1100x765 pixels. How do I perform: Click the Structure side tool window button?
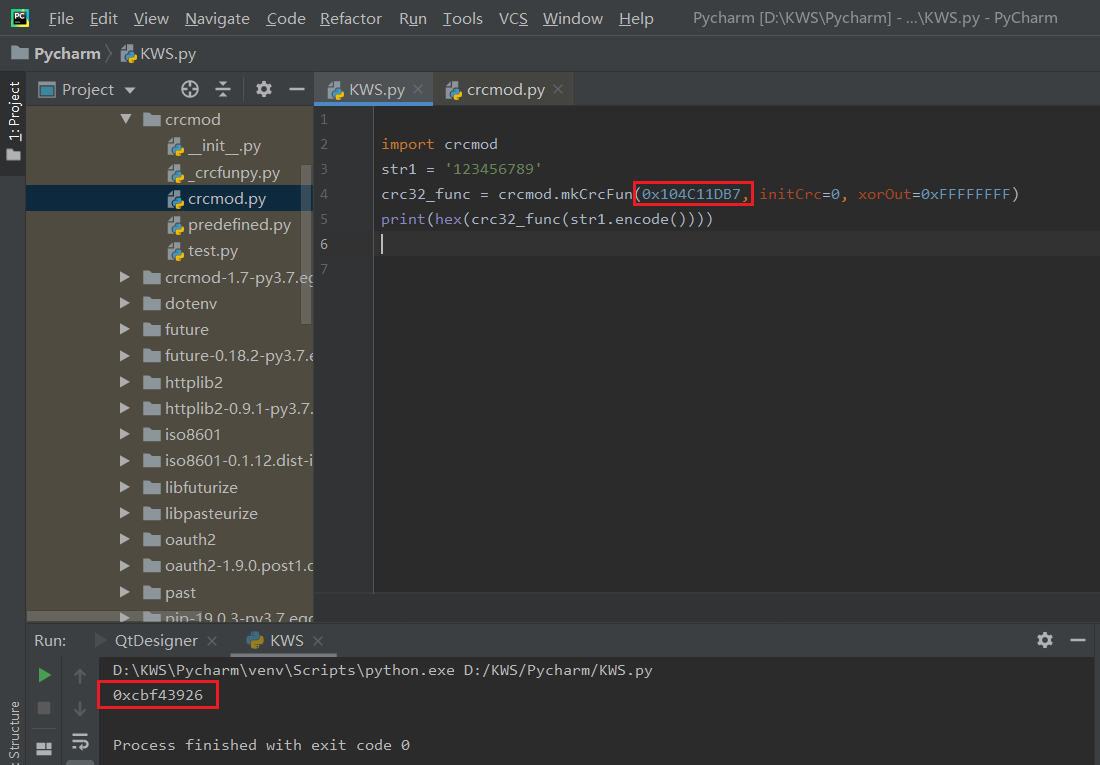[13, 733]
